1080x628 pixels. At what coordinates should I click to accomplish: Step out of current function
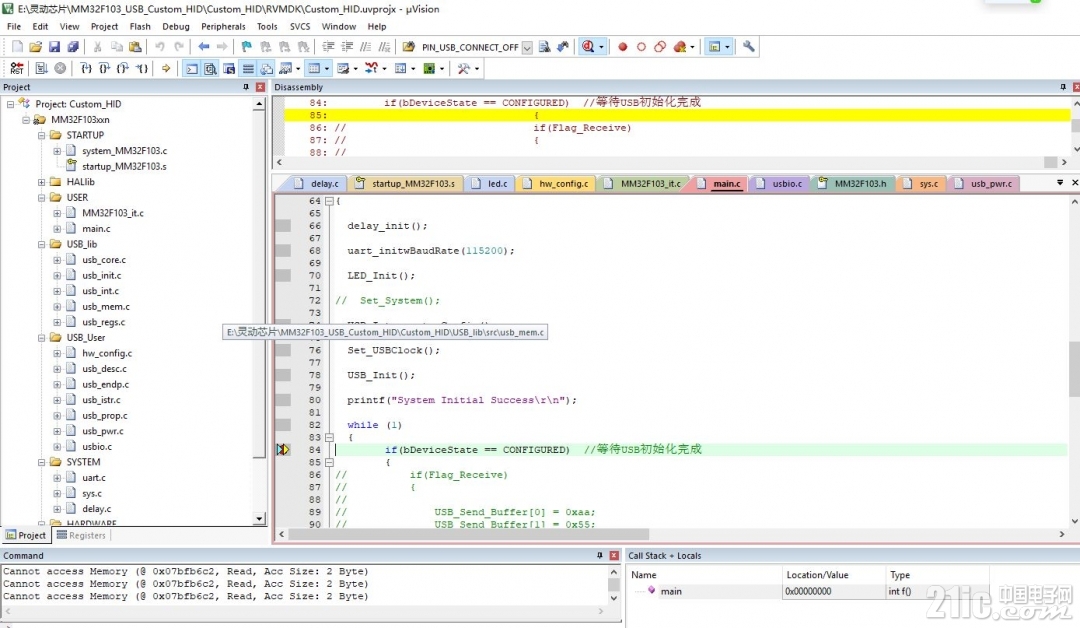123,68
